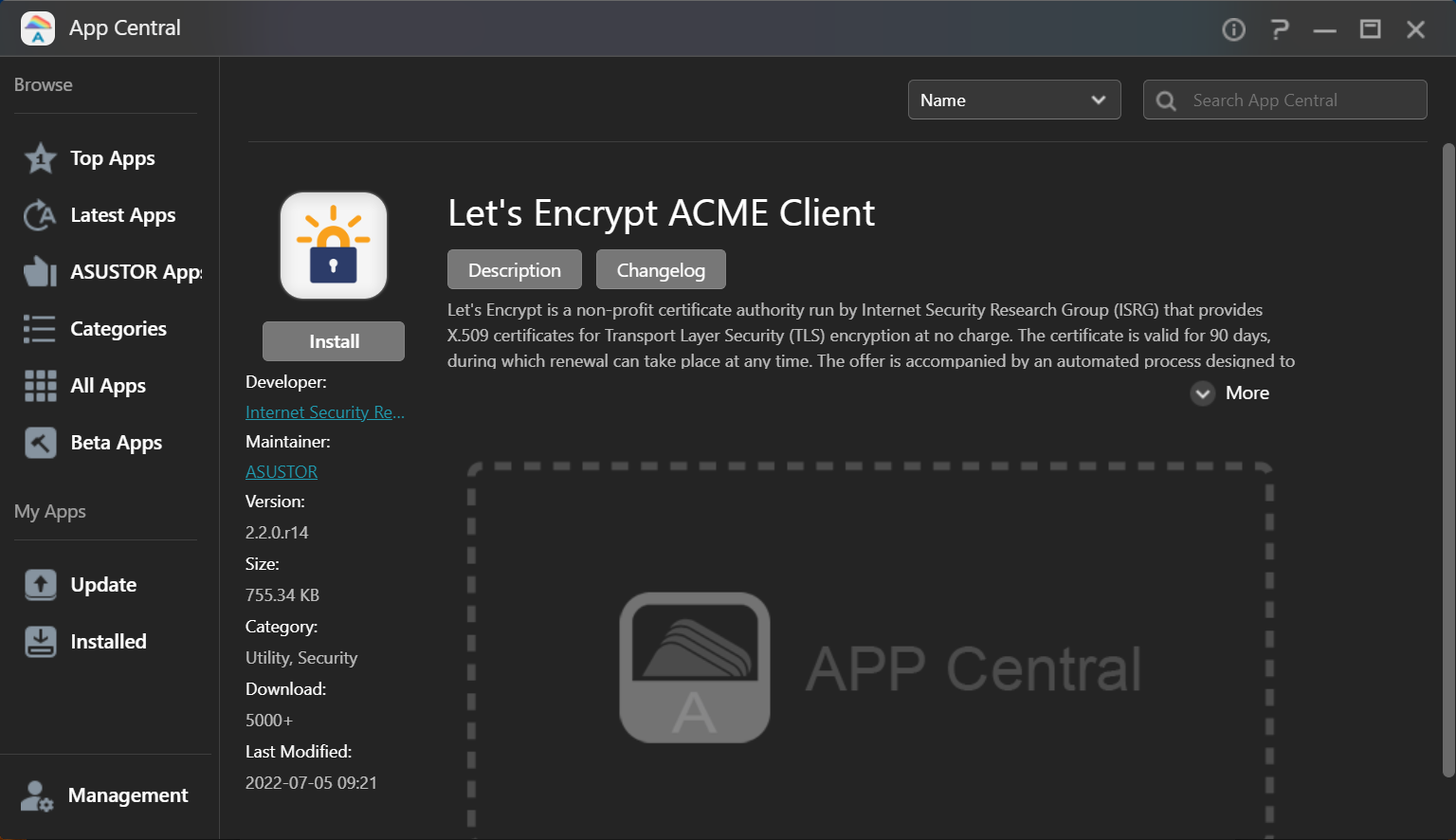This screenshot has height=840, width=1456.
Task: Open the Internet Security Re... developer link
Action: (325, 412)
